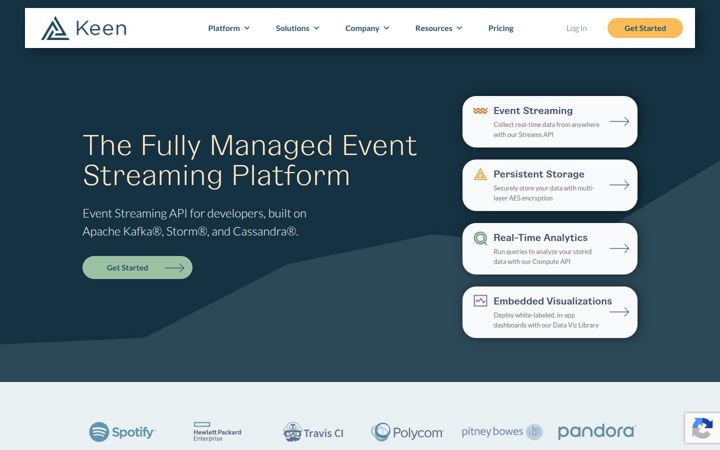The image size is (720, 450).
Task: Click the reCAPTCHA badge icon
Action: click(x=702, y=429)
